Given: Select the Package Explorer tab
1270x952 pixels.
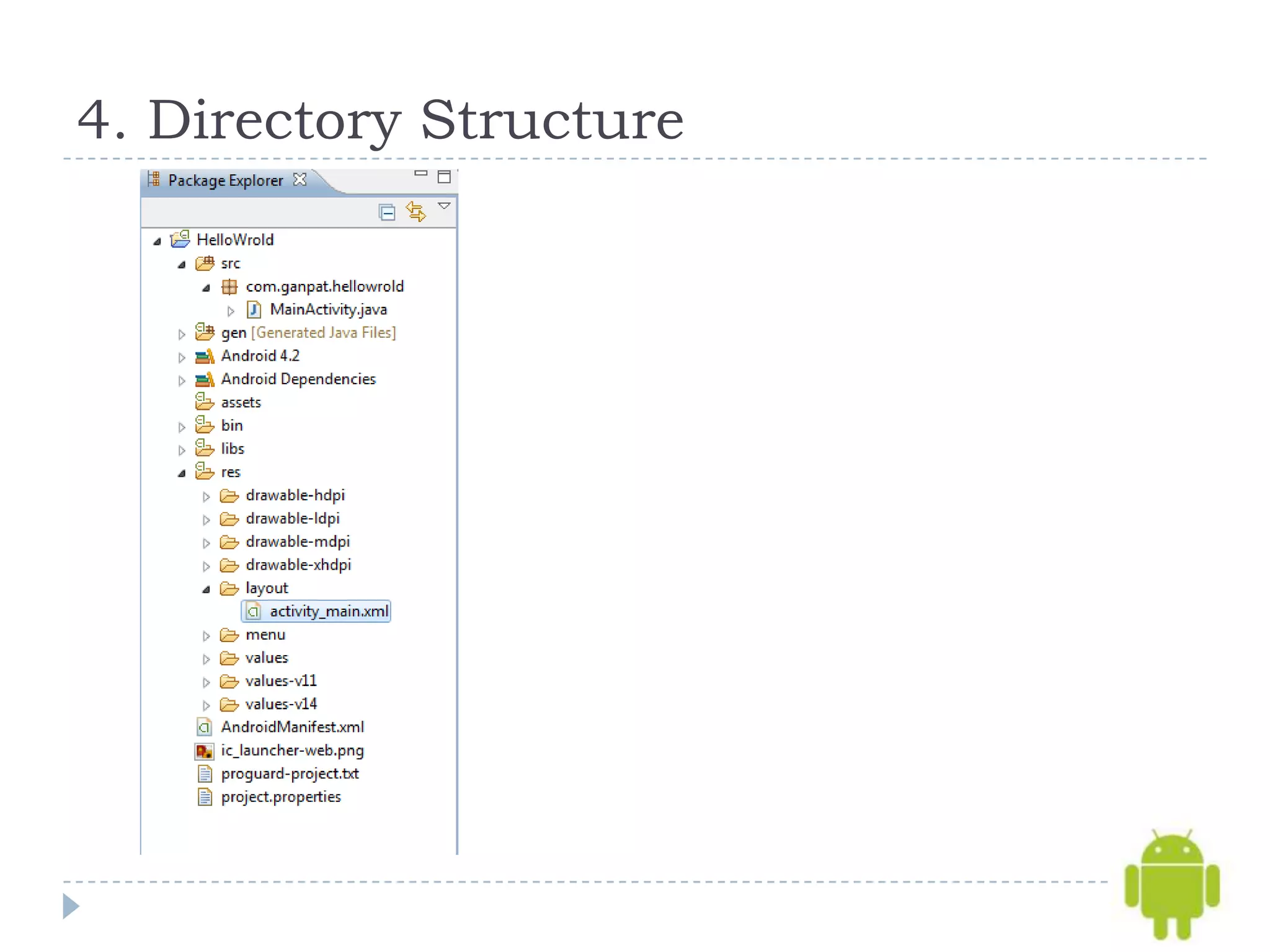Looking at the screenshot, I should [226, 180].
